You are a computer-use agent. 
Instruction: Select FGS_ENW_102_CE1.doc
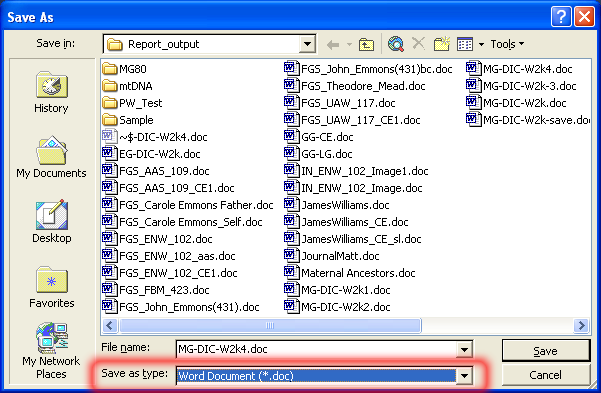[170, 273]
